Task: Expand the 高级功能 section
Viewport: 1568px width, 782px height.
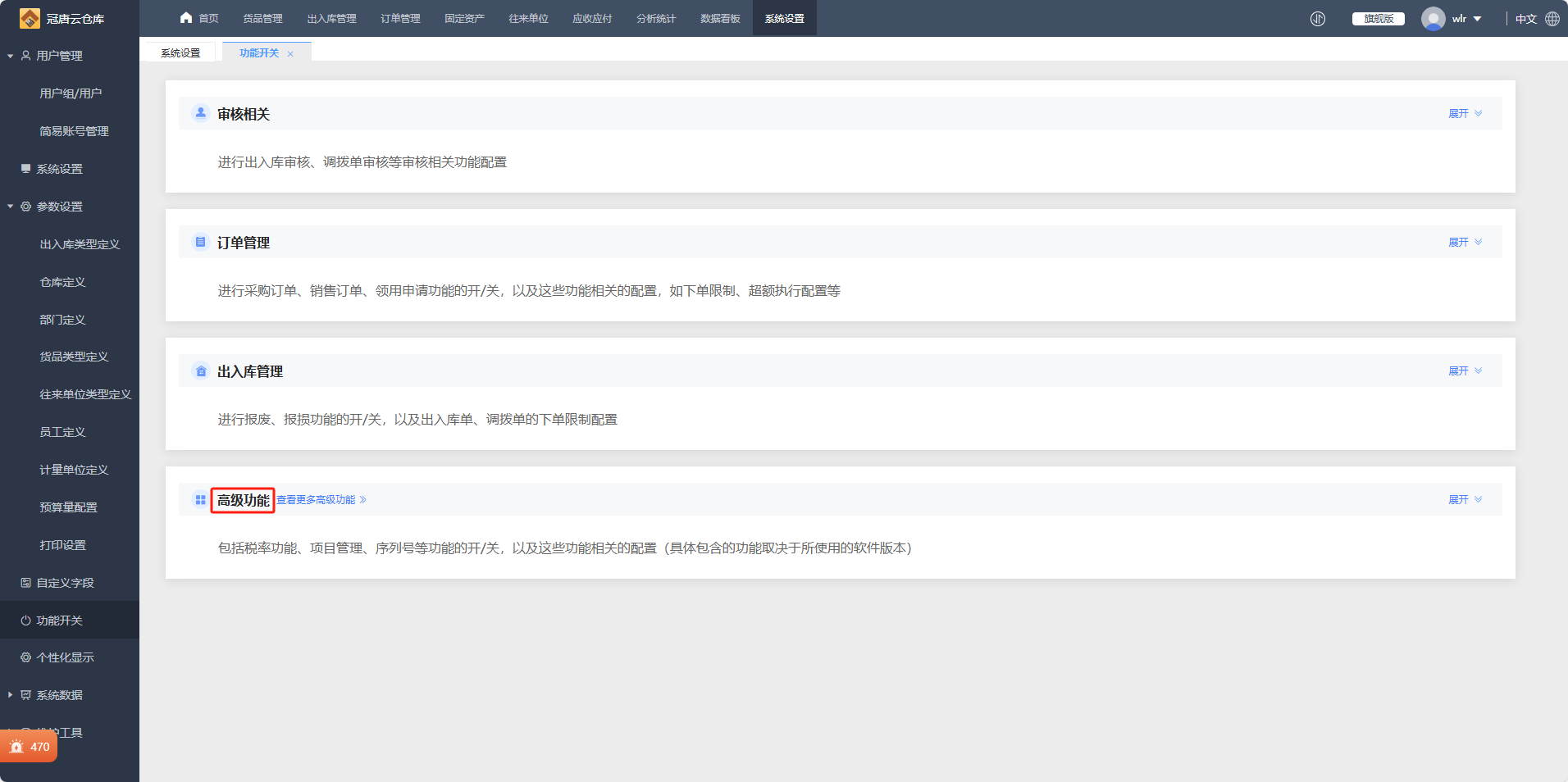Action: 1465,500
